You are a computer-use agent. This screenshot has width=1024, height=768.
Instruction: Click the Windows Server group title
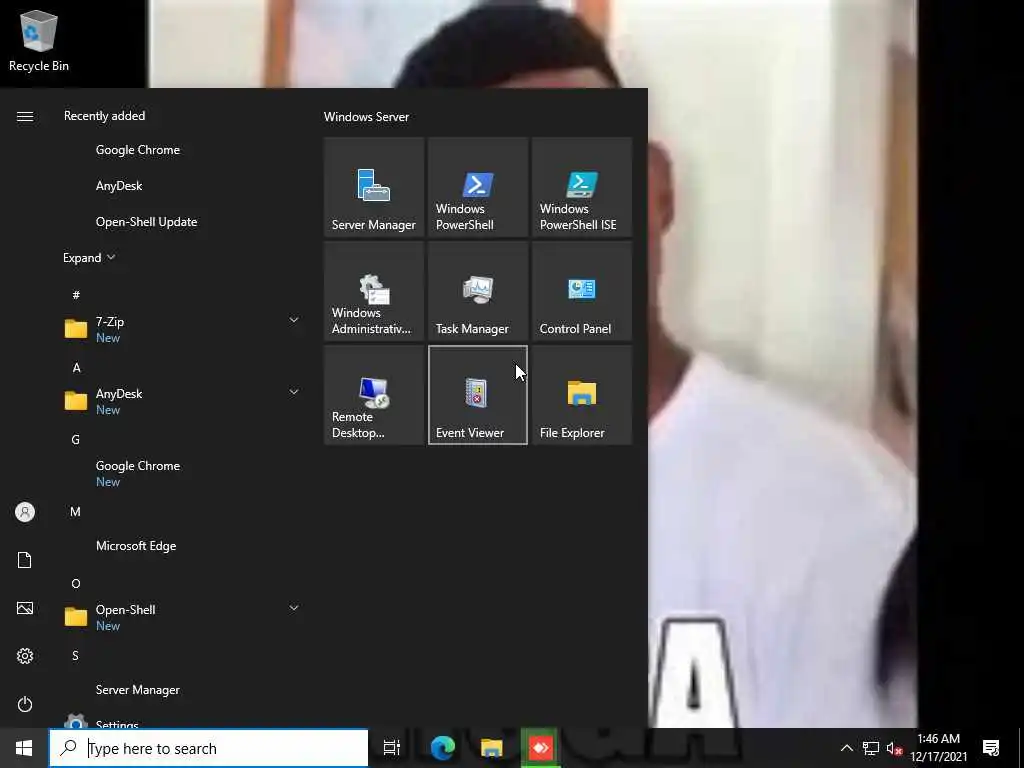(366, 116)
